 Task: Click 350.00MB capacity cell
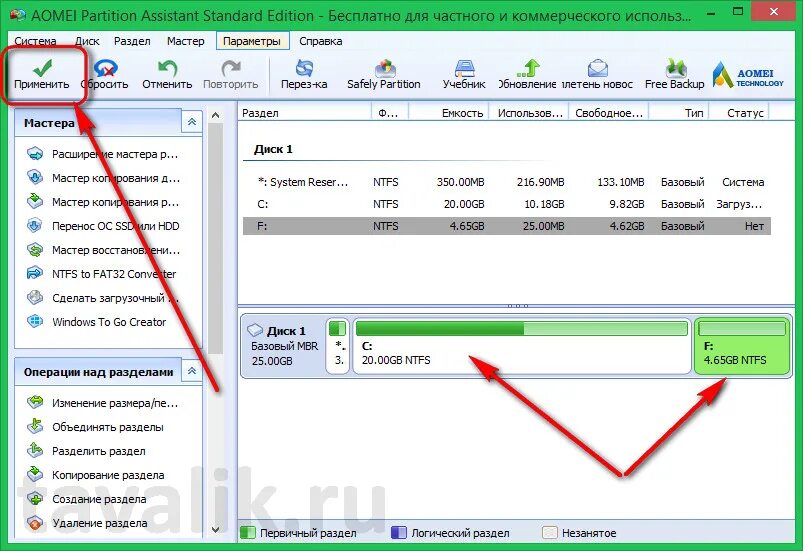pyautogui.click(x=460, y=182)
